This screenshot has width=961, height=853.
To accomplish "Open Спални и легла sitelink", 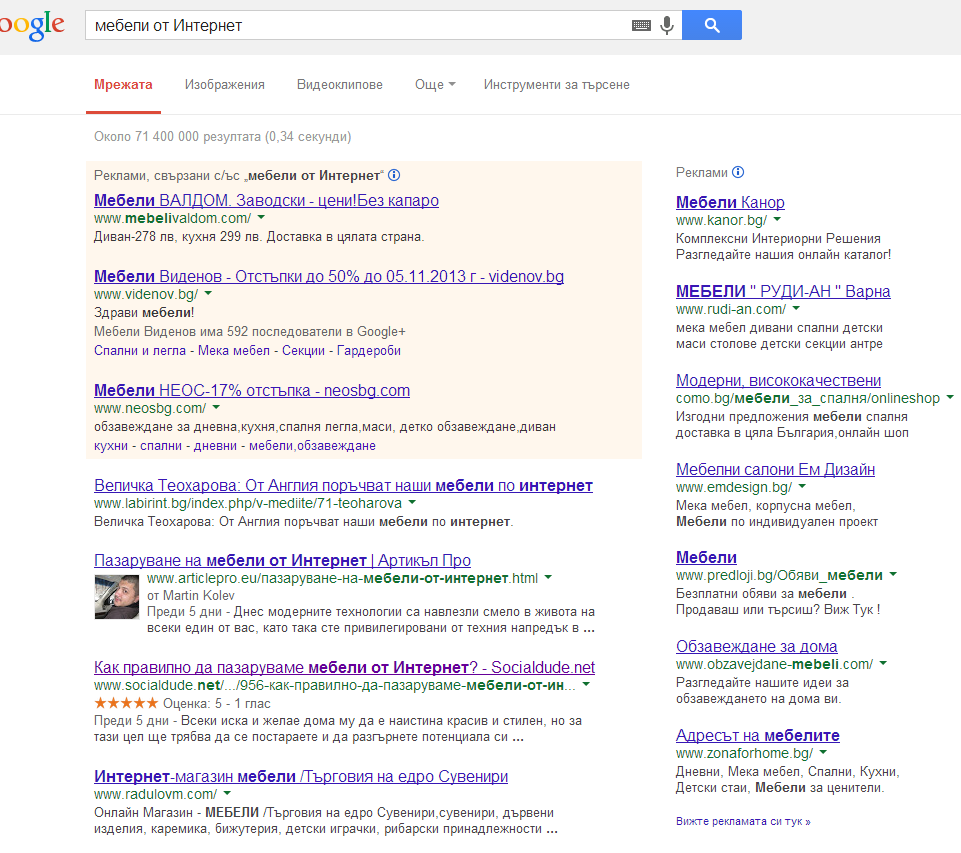I will pos(140,351).
